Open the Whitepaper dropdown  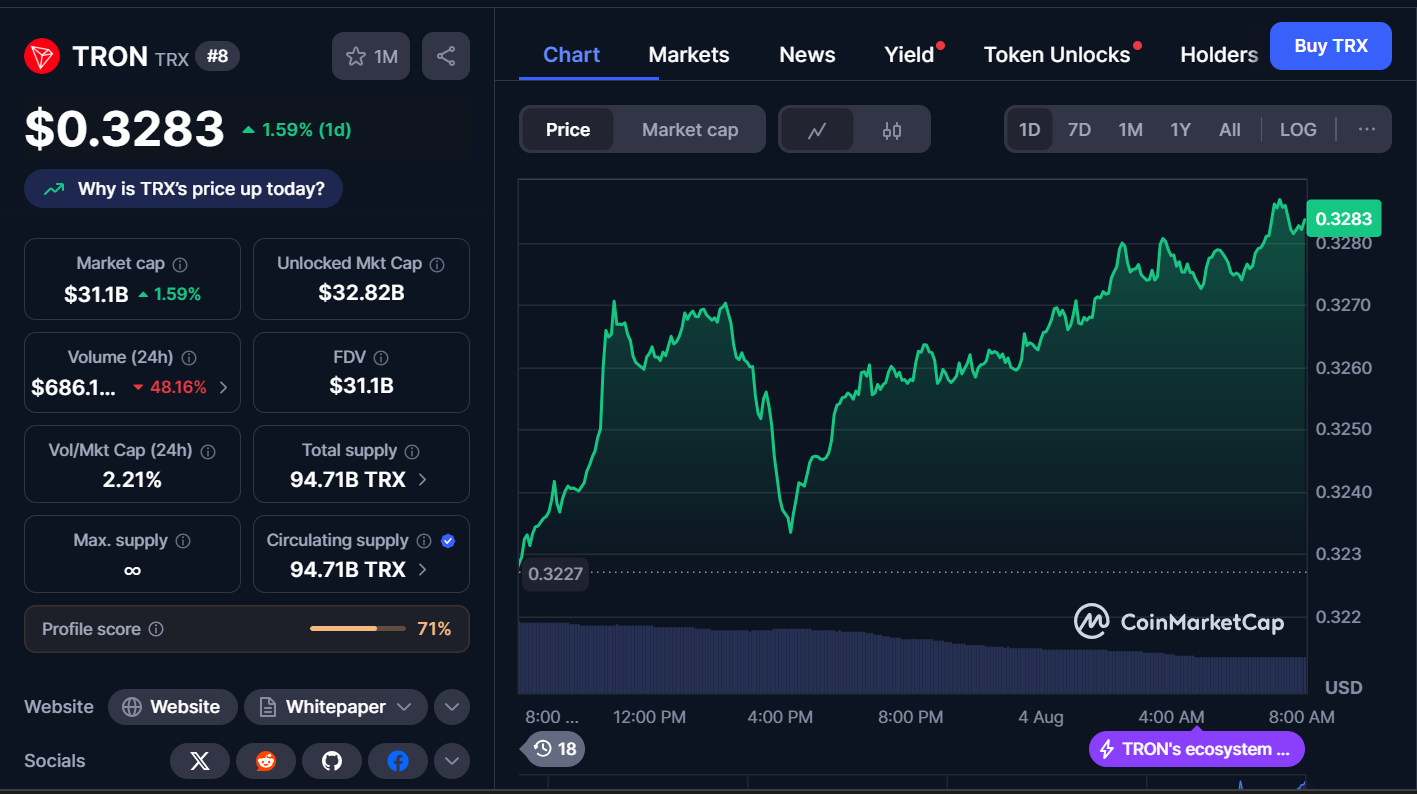pyautogui.click(x=336, y=707)
